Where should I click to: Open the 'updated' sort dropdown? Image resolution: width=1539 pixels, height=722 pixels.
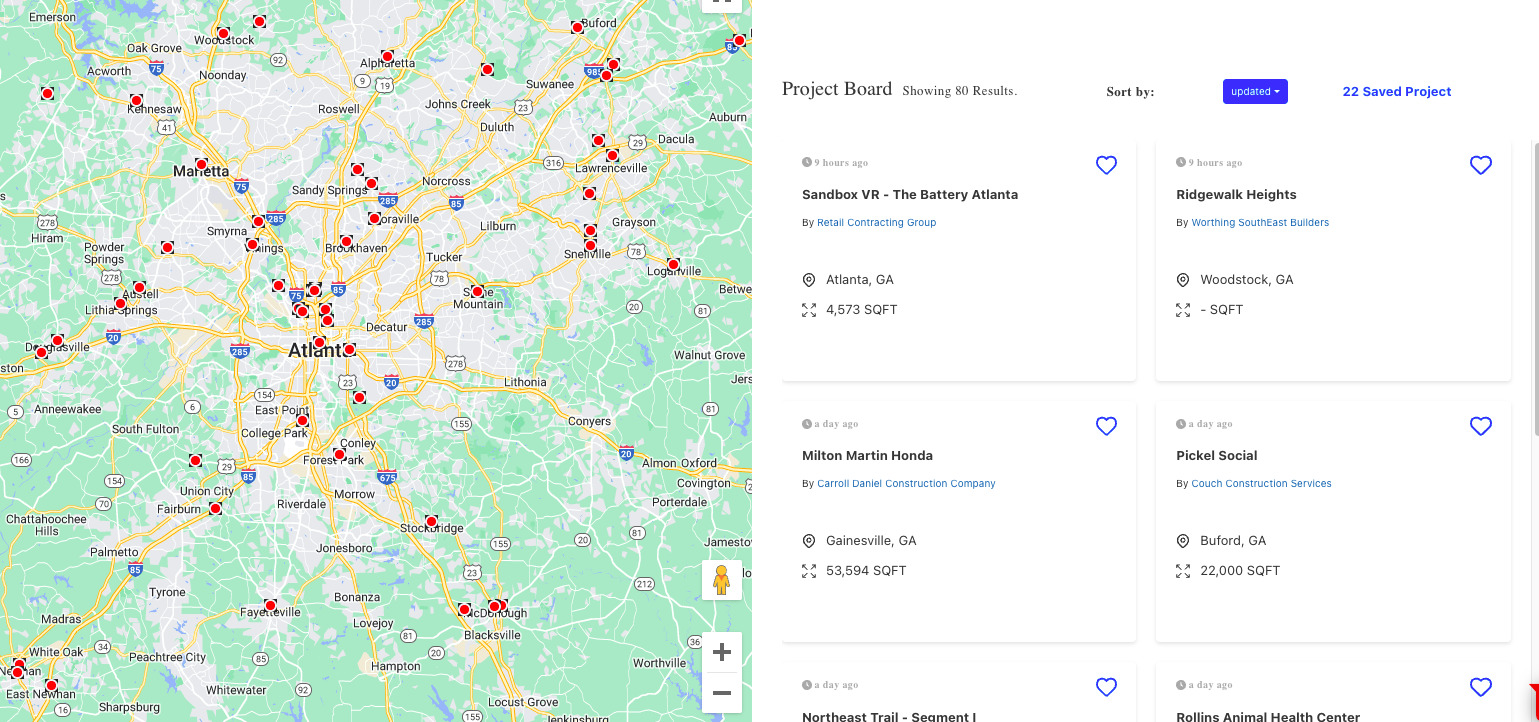[1254, 92]
